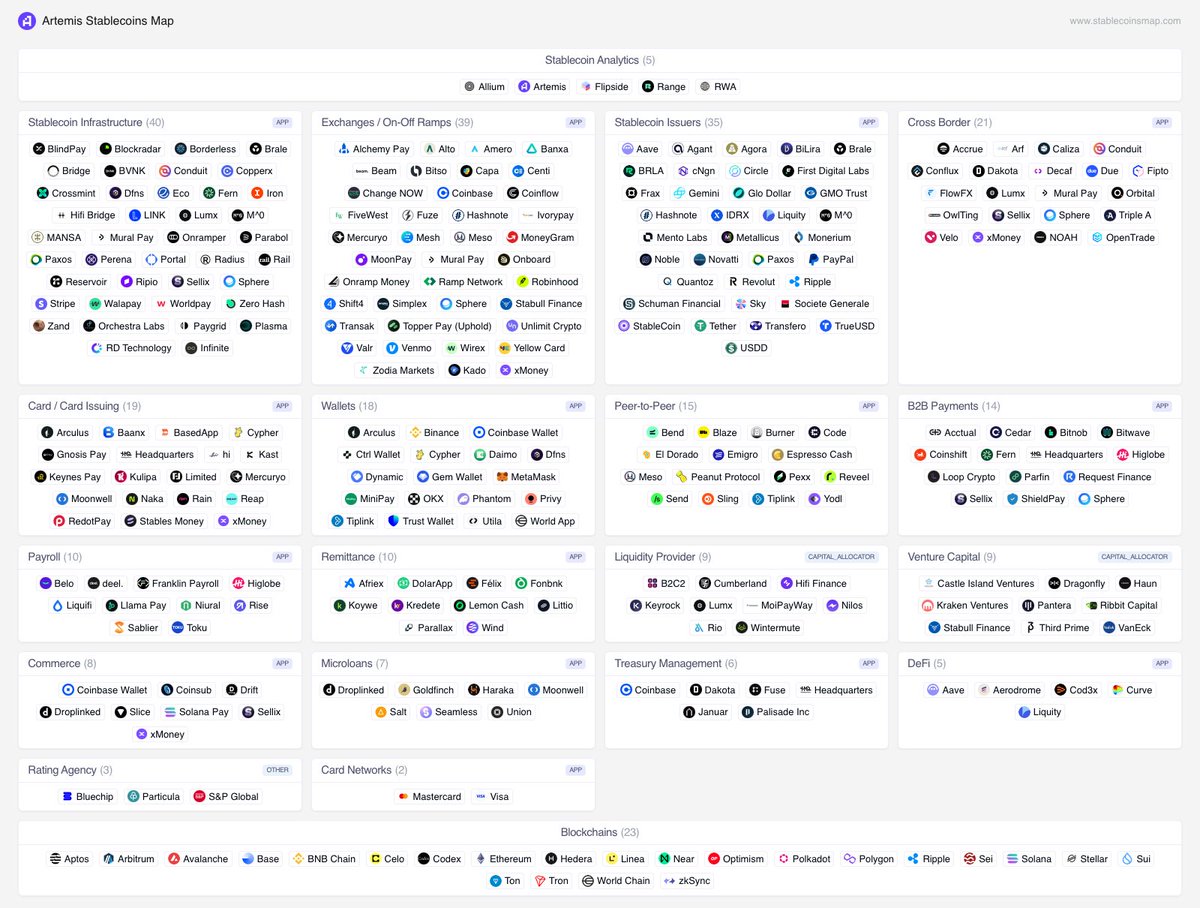Click the LINK Chainlink logo icon
1200x908 pixels.
pyautogui.click(x=135, y=215)
